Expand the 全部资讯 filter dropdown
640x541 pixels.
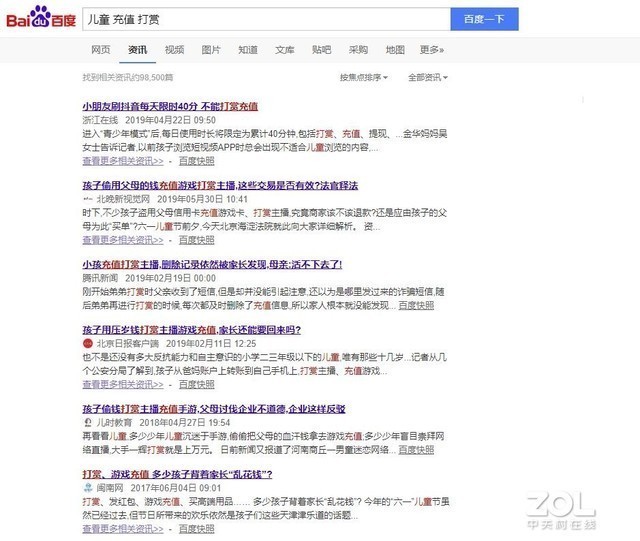[x=428, y=77]
